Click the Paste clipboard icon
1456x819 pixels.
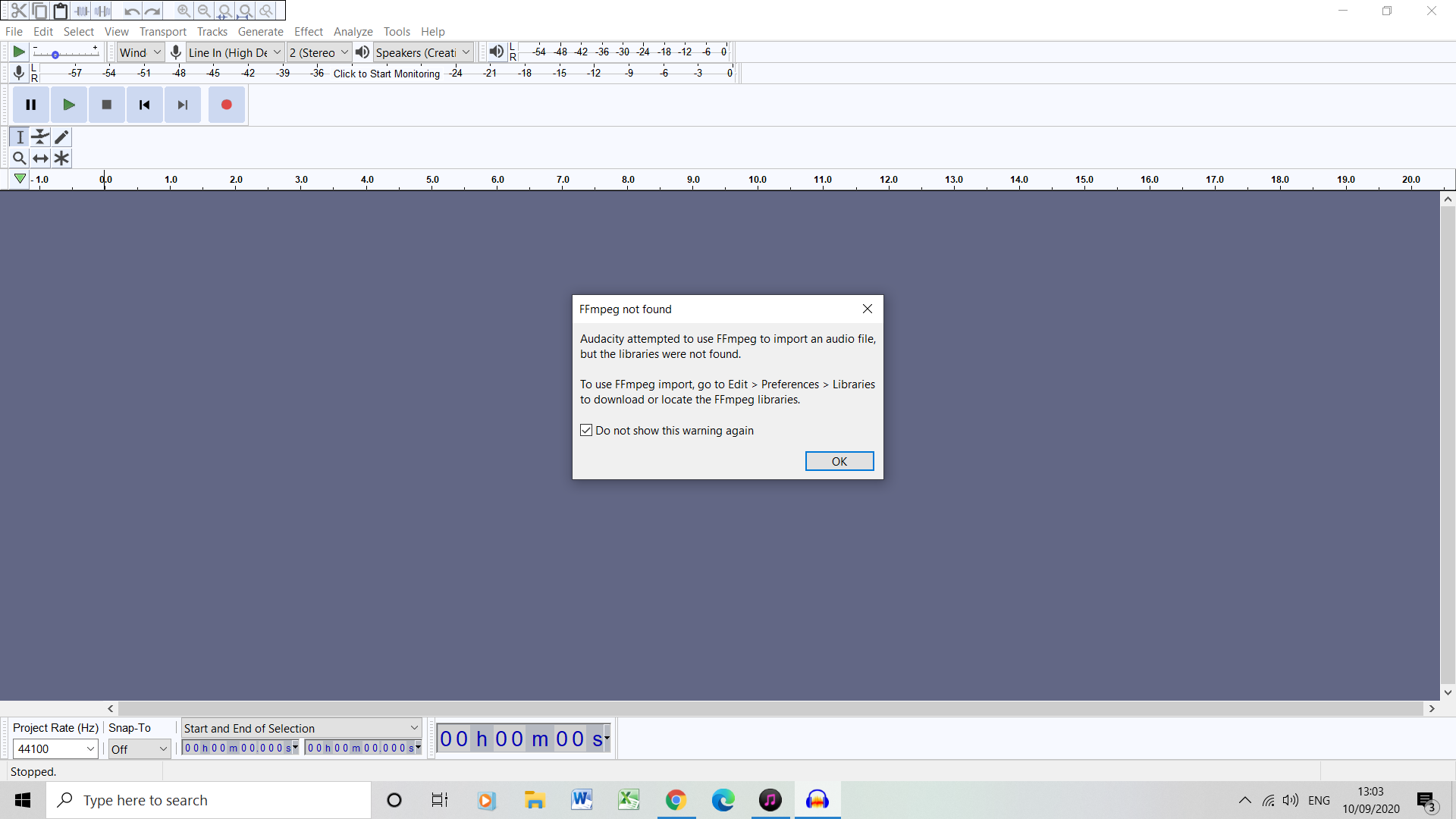pos(60,11)
